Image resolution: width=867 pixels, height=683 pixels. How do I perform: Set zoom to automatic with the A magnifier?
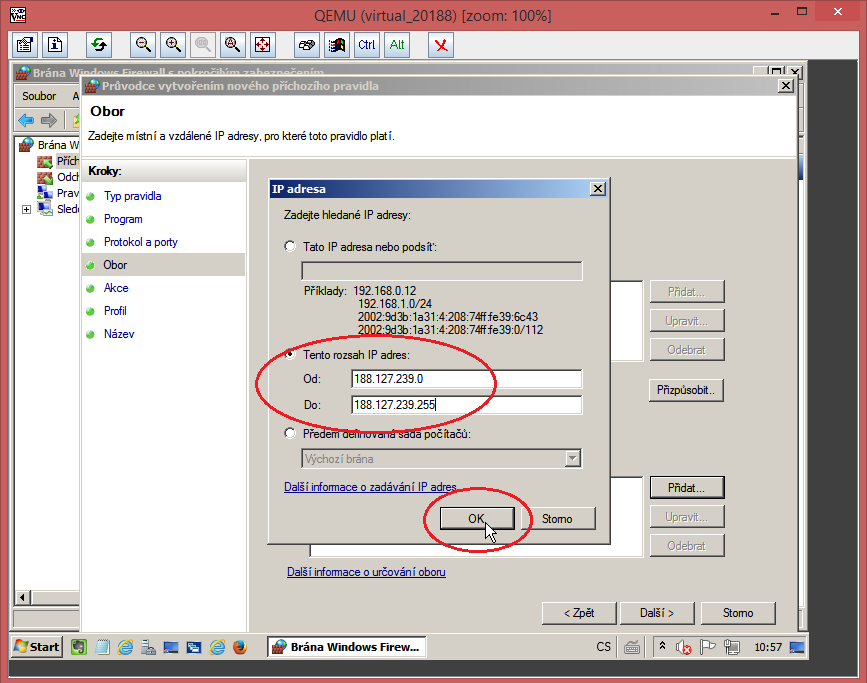(233, 45)
